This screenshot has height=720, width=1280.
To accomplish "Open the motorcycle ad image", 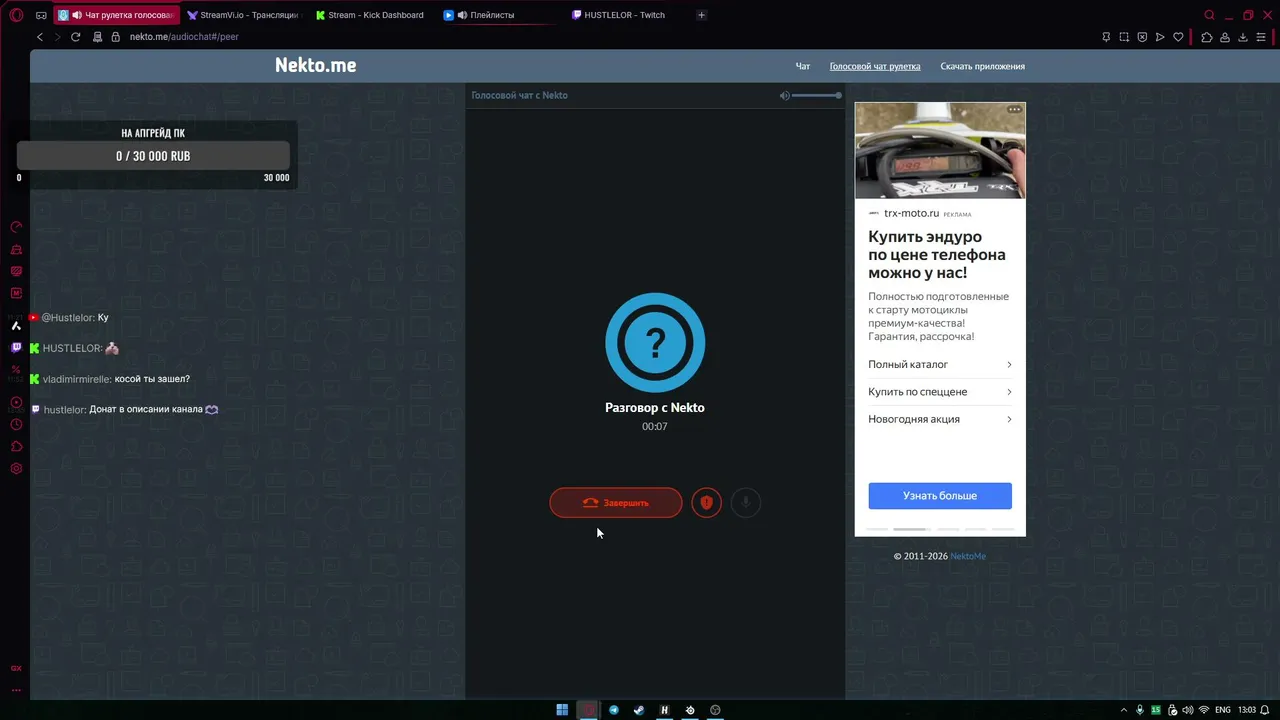I will coord(940,150).
